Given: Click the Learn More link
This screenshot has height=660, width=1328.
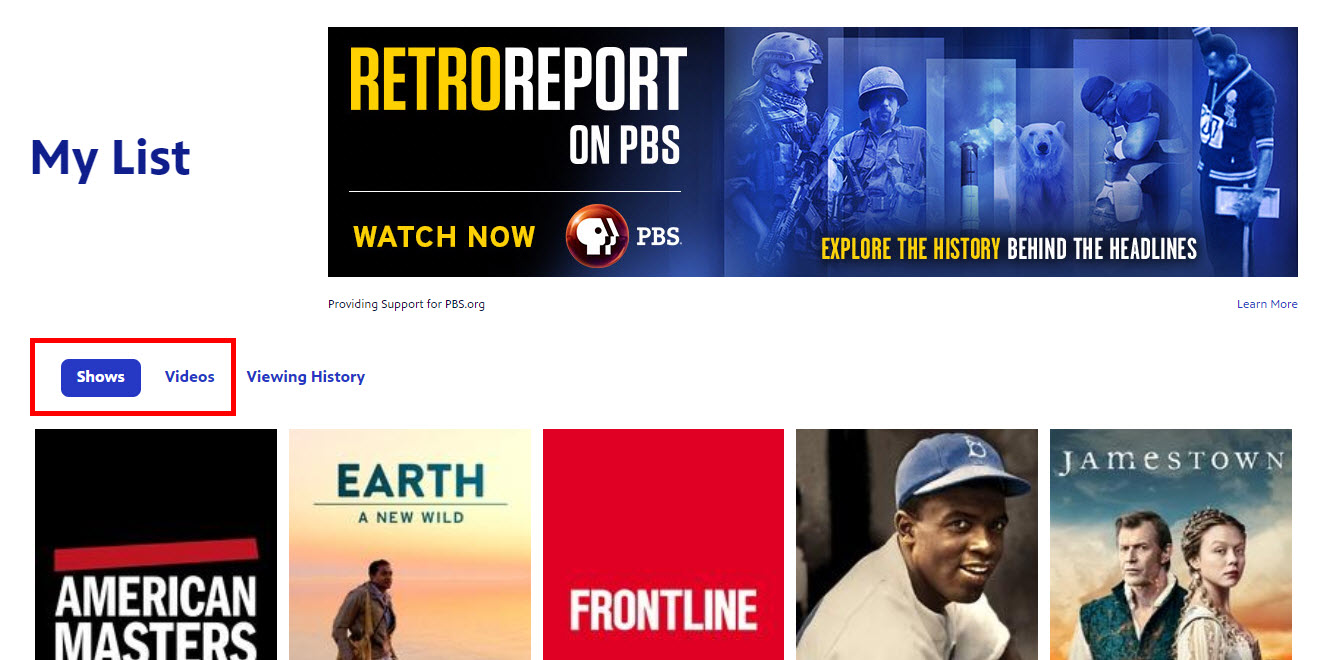Looking at the screenshot, I should click(x=1267, y=304).
